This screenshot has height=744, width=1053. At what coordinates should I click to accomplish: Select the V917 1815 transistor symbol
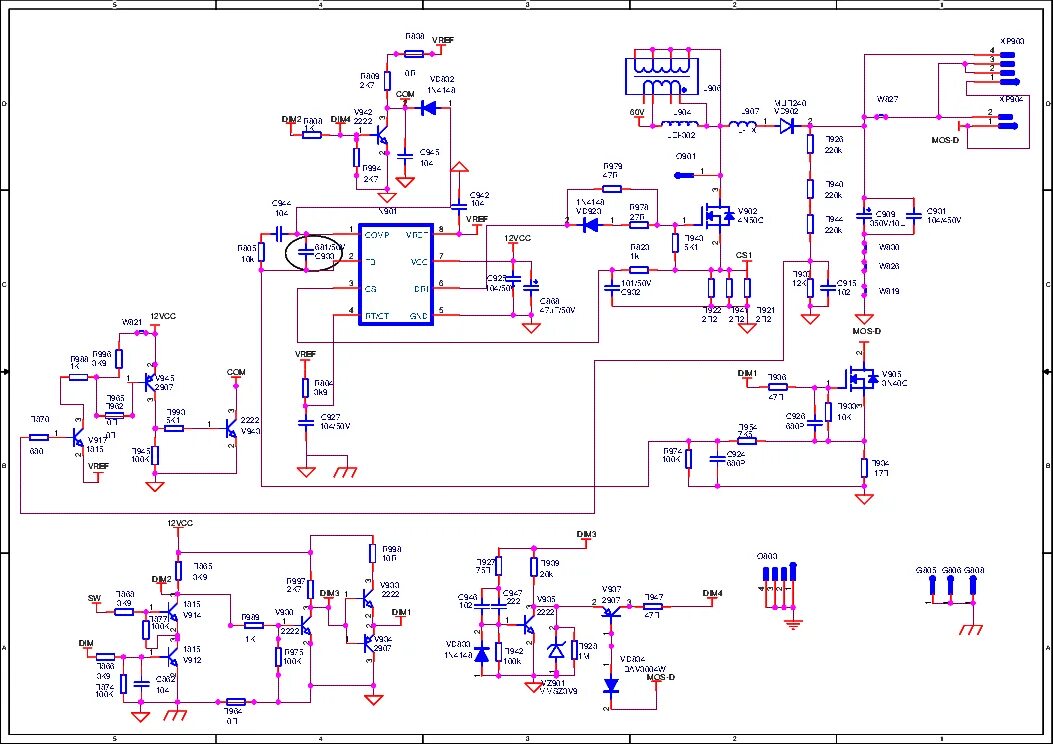click(x=77, y=439)
